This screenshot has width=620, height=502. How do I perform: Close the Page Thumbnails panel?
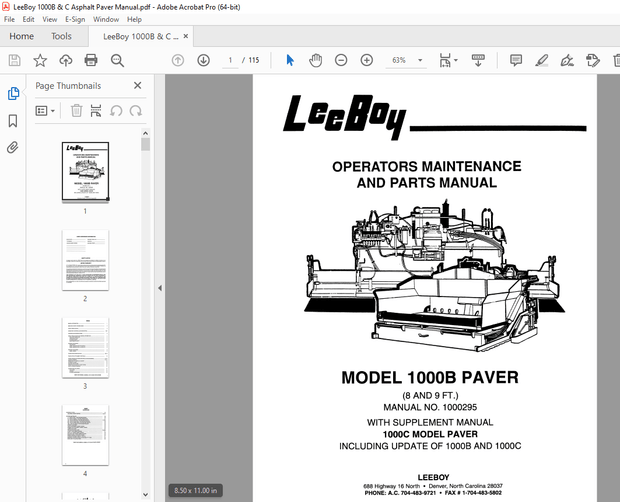(138, 85)
